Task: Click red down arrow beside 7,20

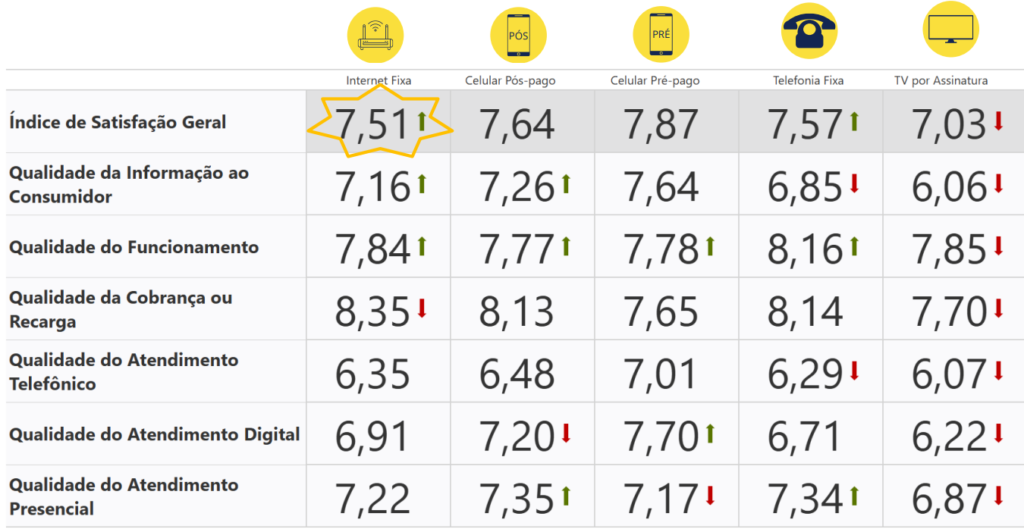Action: coord(566,433)
